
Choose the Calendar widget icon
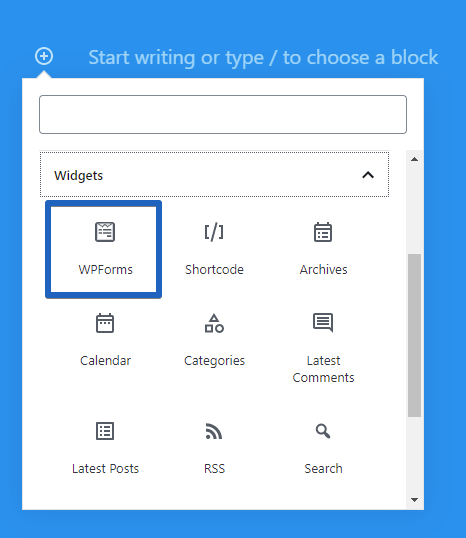pos(105,323)
